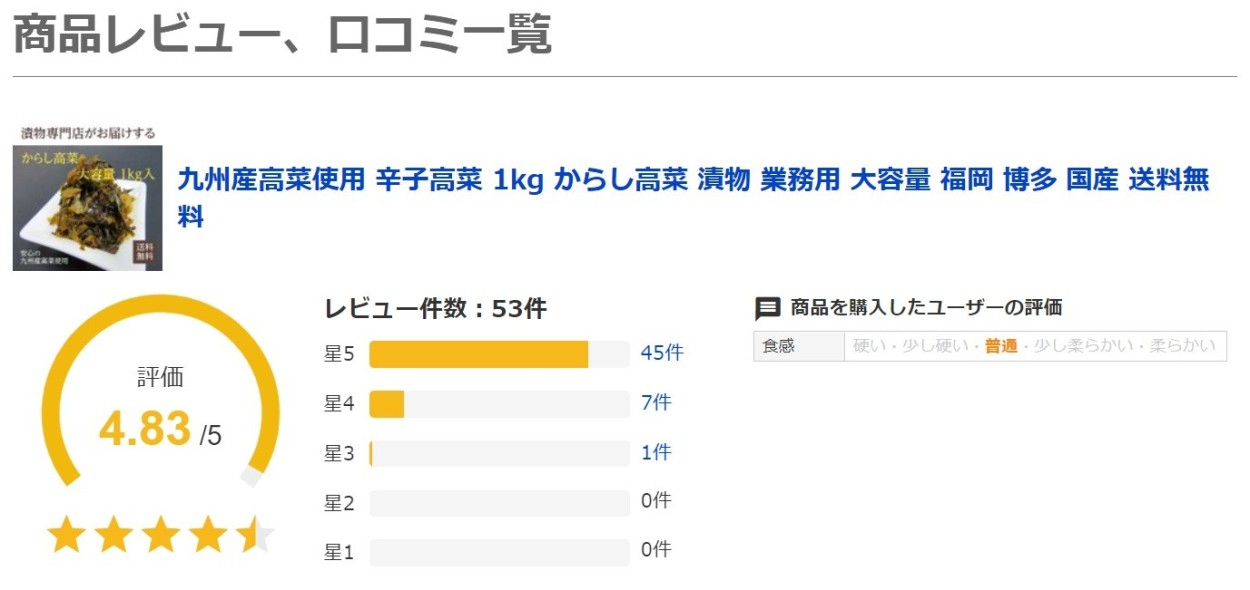Click the half-filled fifth star icon
This screenshot has width=1250, height=590.
tap(255, 535)
